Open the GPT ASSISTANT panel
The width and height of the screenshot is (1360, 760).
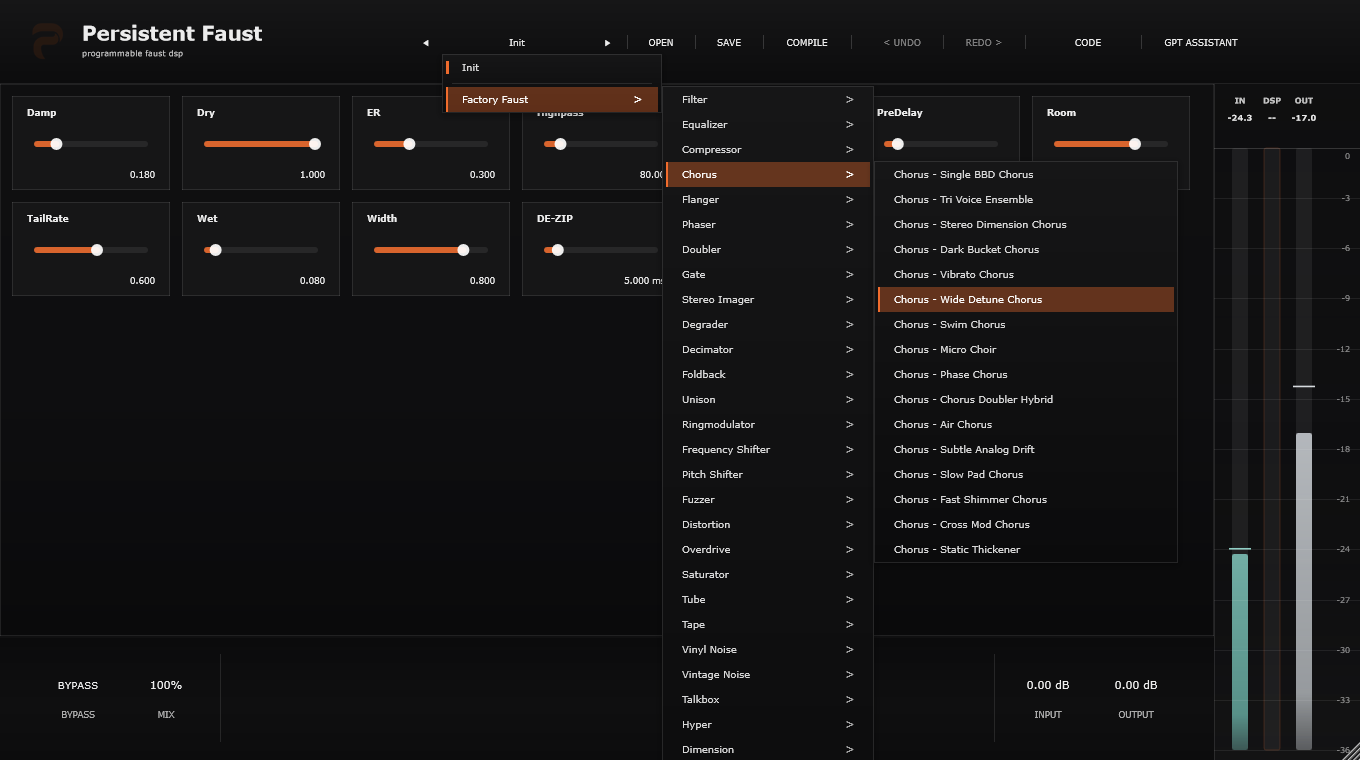[x=1201, y=43]
